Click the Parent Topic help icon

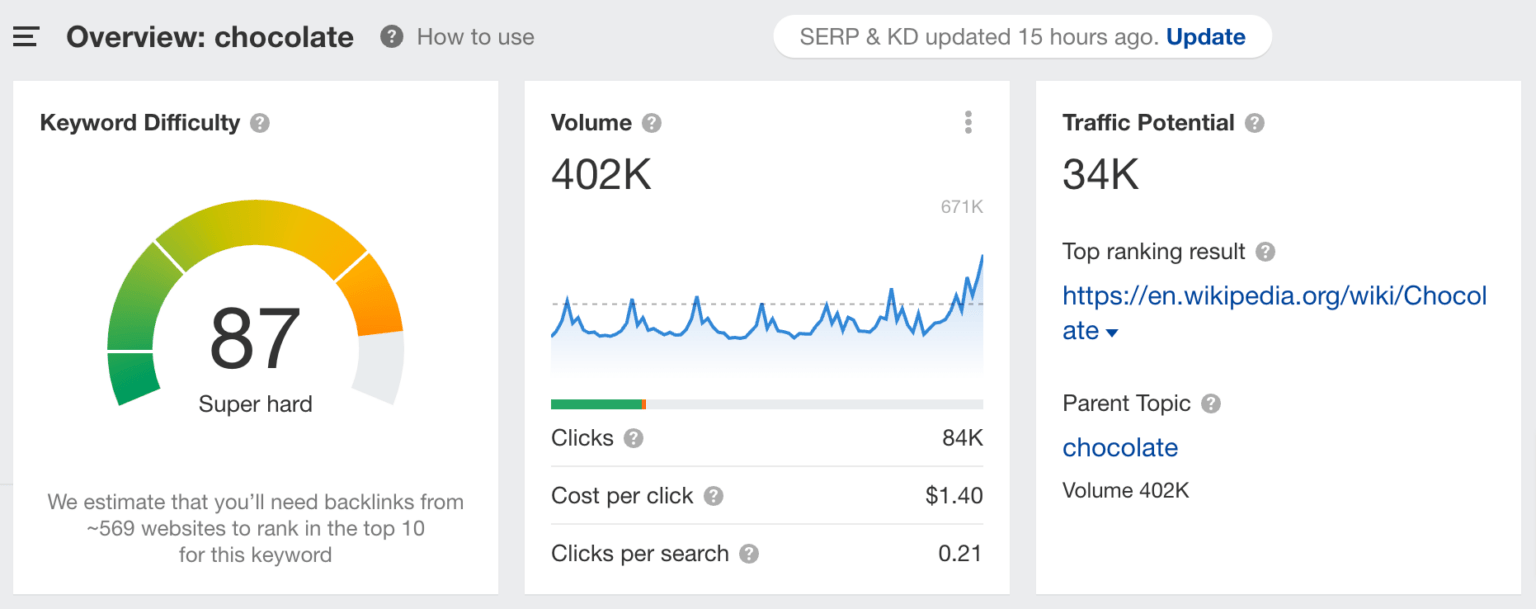click(x=1210, y=404)
